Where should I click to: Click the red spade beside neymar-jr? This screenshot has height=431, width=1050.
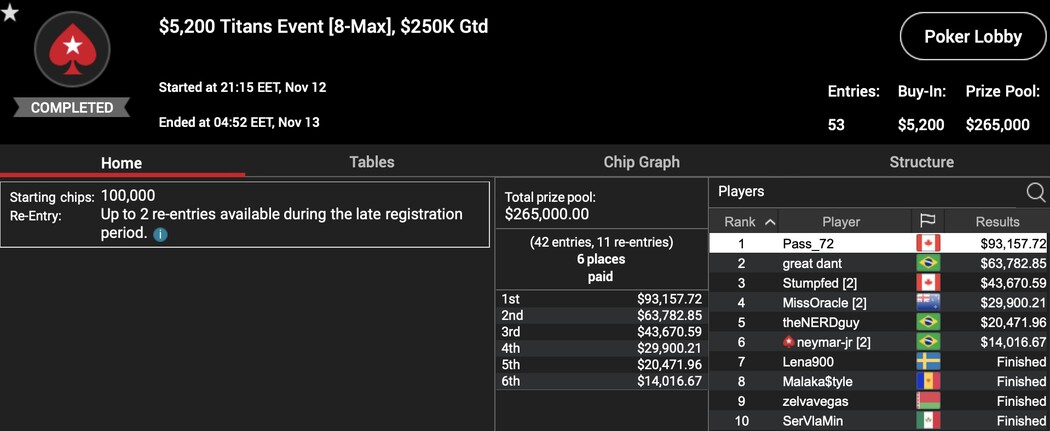pyautogui.click(x=789, y=342)
